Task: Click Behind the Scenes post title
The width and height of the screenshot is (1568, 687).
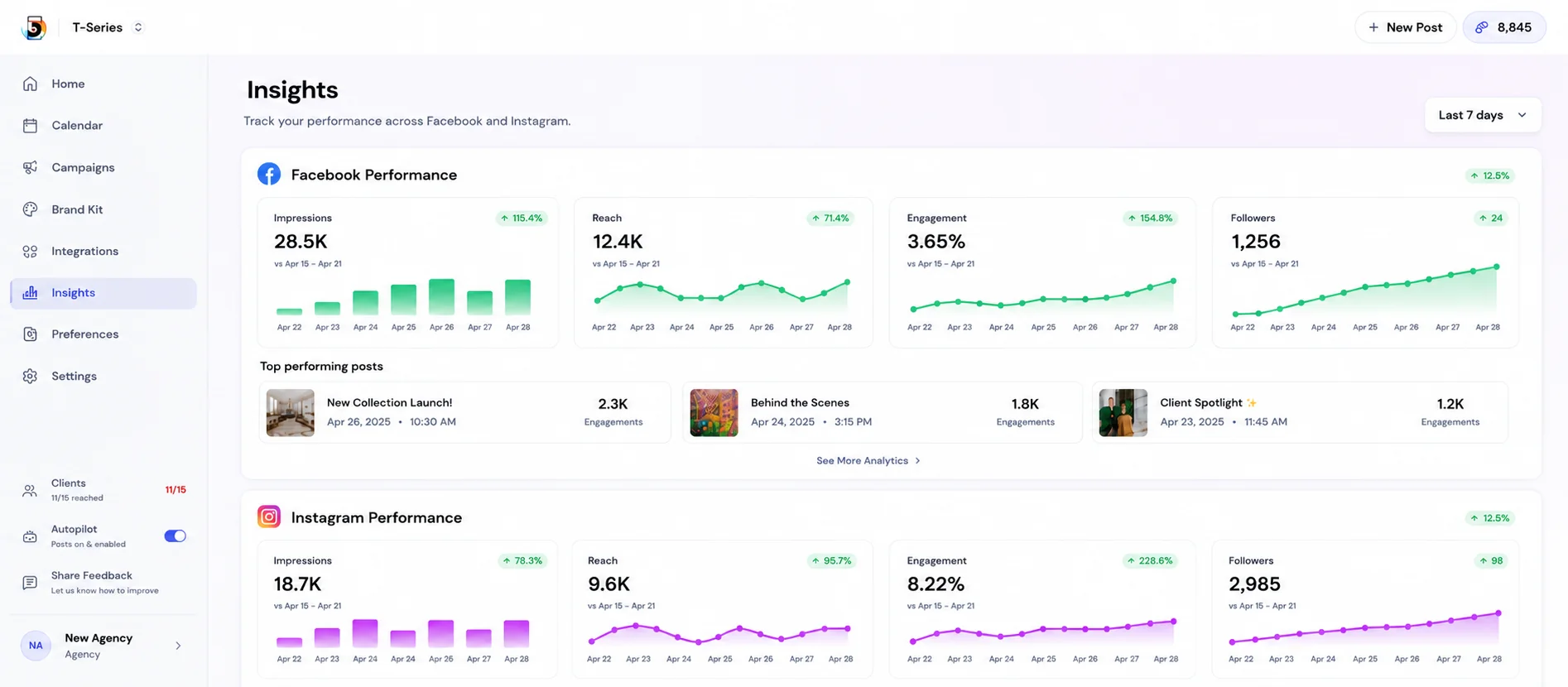Action: 800,402
